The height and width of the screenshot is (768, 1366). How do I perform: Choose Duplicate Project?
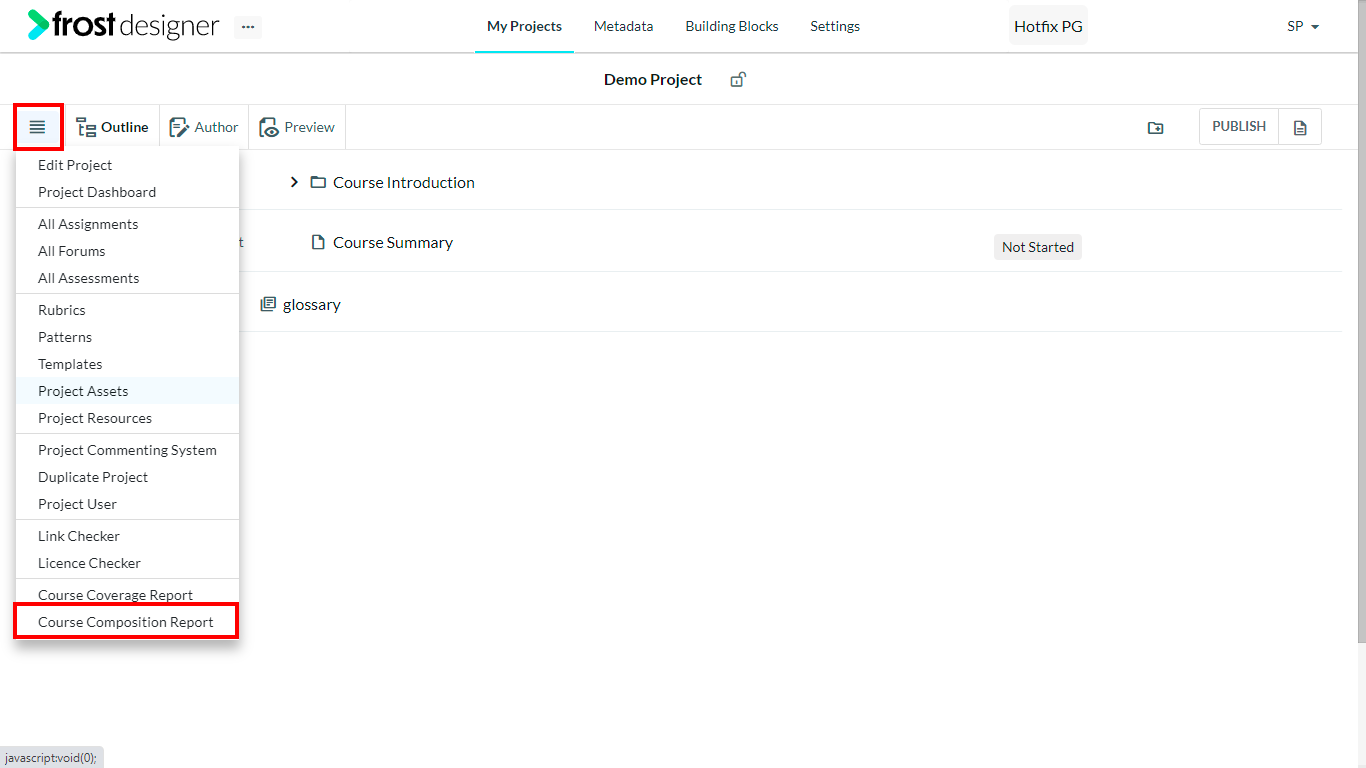(127, 477)
